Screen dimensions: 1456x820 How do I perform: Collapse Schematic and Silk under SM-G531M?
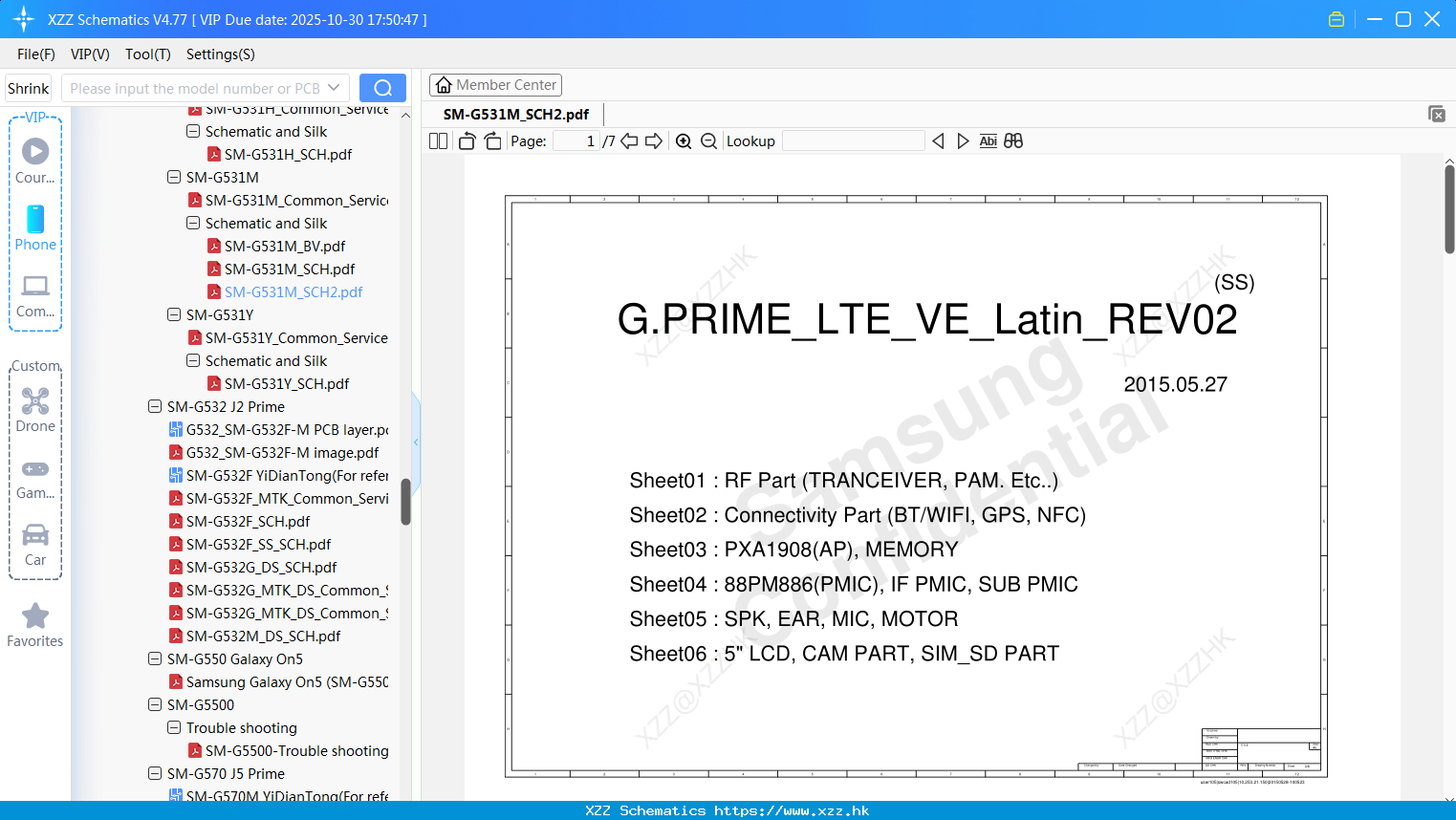tap(193, 223)
